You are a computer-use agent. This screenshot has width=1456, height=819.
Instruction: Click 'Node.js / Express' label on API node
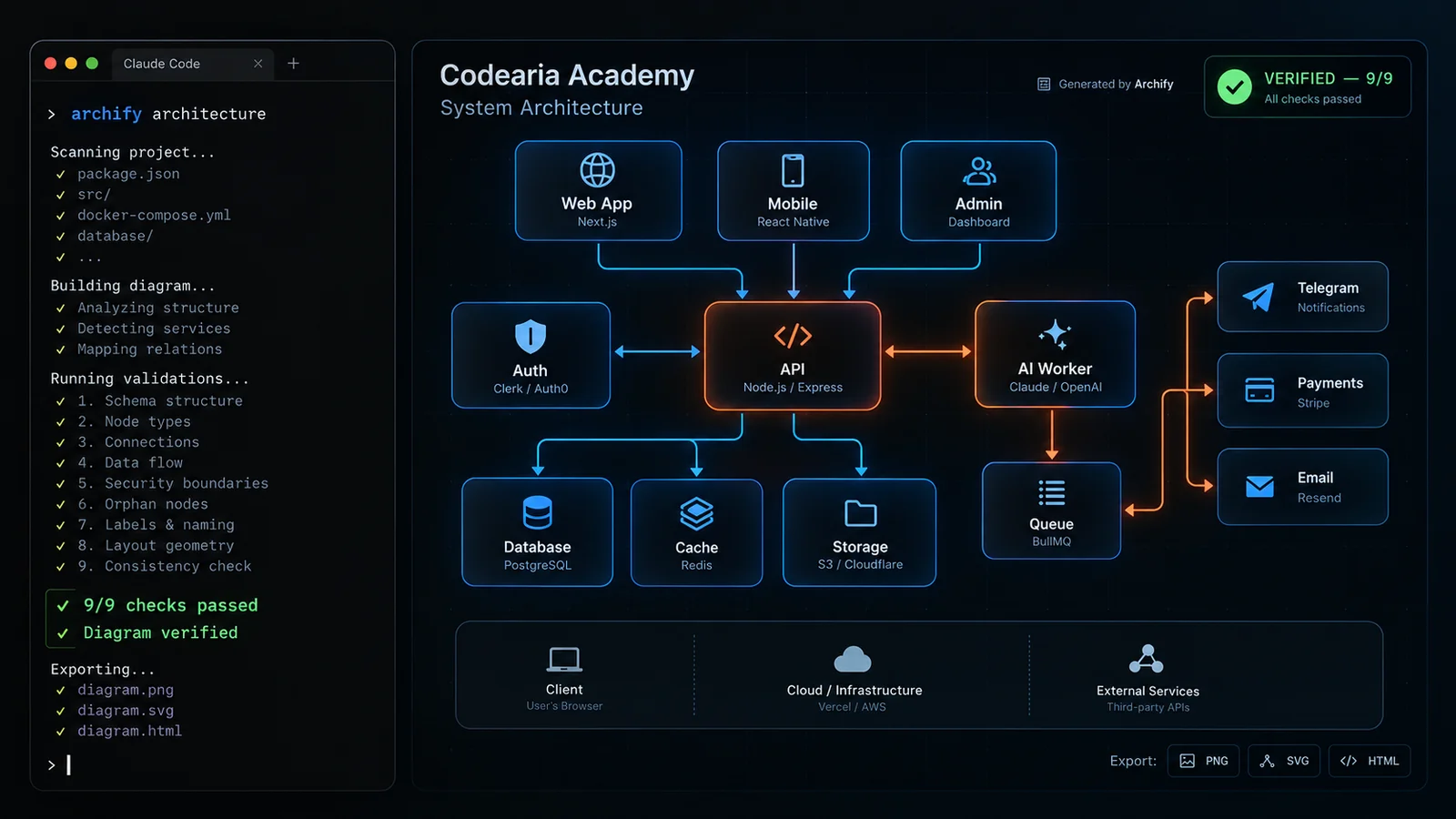793,388
